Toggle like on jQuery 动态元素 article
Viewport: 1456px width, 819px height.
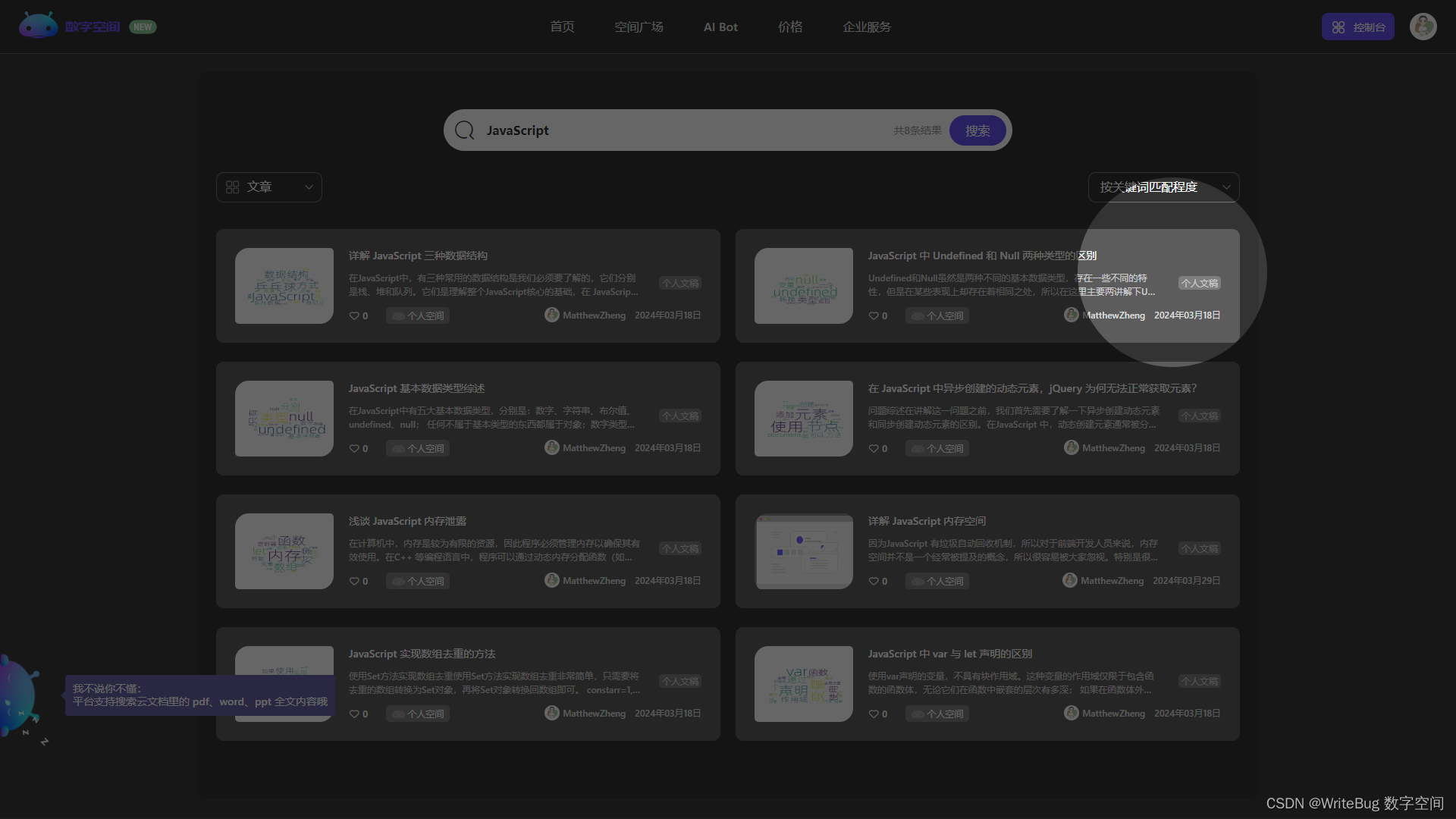click(874, 448)
